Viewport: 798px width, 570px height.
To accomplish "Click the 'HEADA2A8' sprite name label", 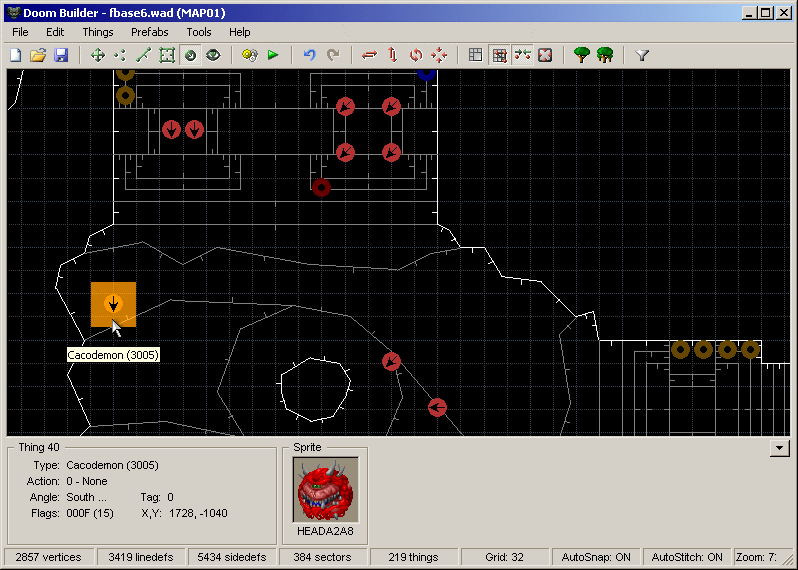I will (325, 531).
